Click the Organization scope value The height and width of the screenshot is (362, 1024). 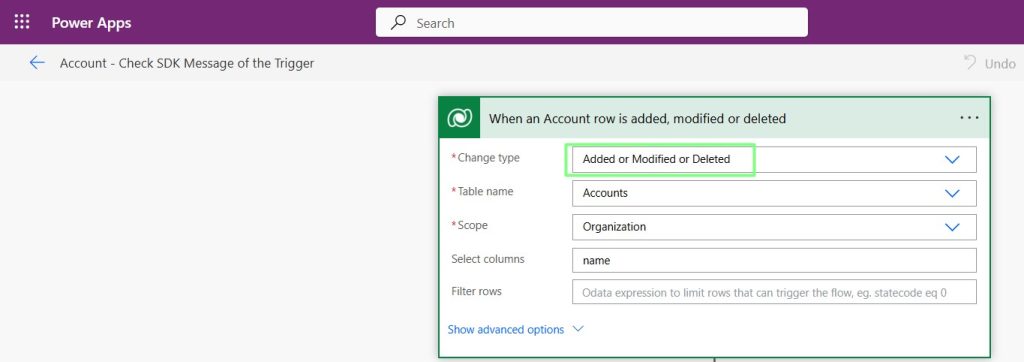pyautogui.click(x=614, y=227)
